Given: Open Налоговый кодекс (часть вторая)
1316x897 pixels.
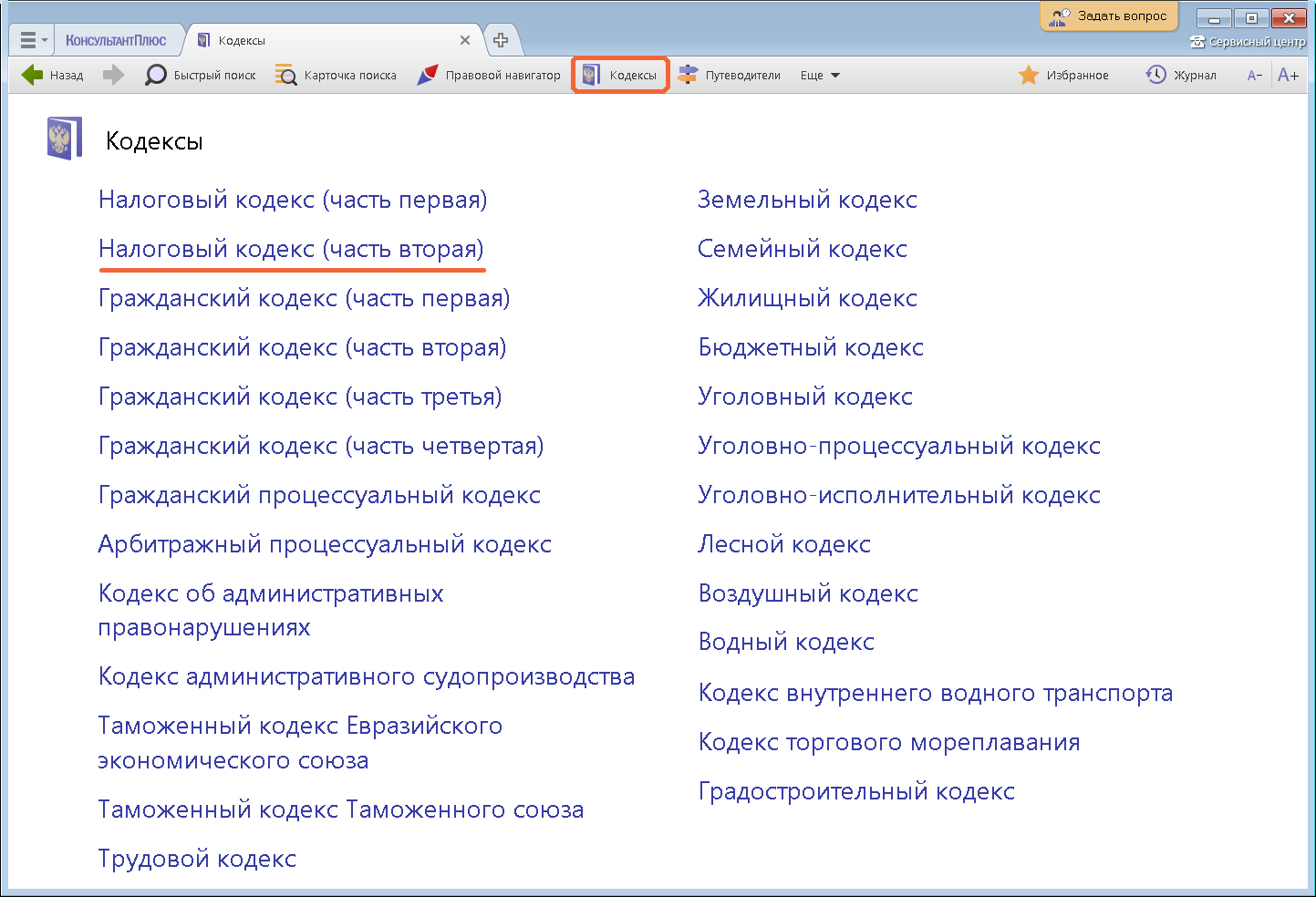Looking at the screenshot, I should point(291,249).
